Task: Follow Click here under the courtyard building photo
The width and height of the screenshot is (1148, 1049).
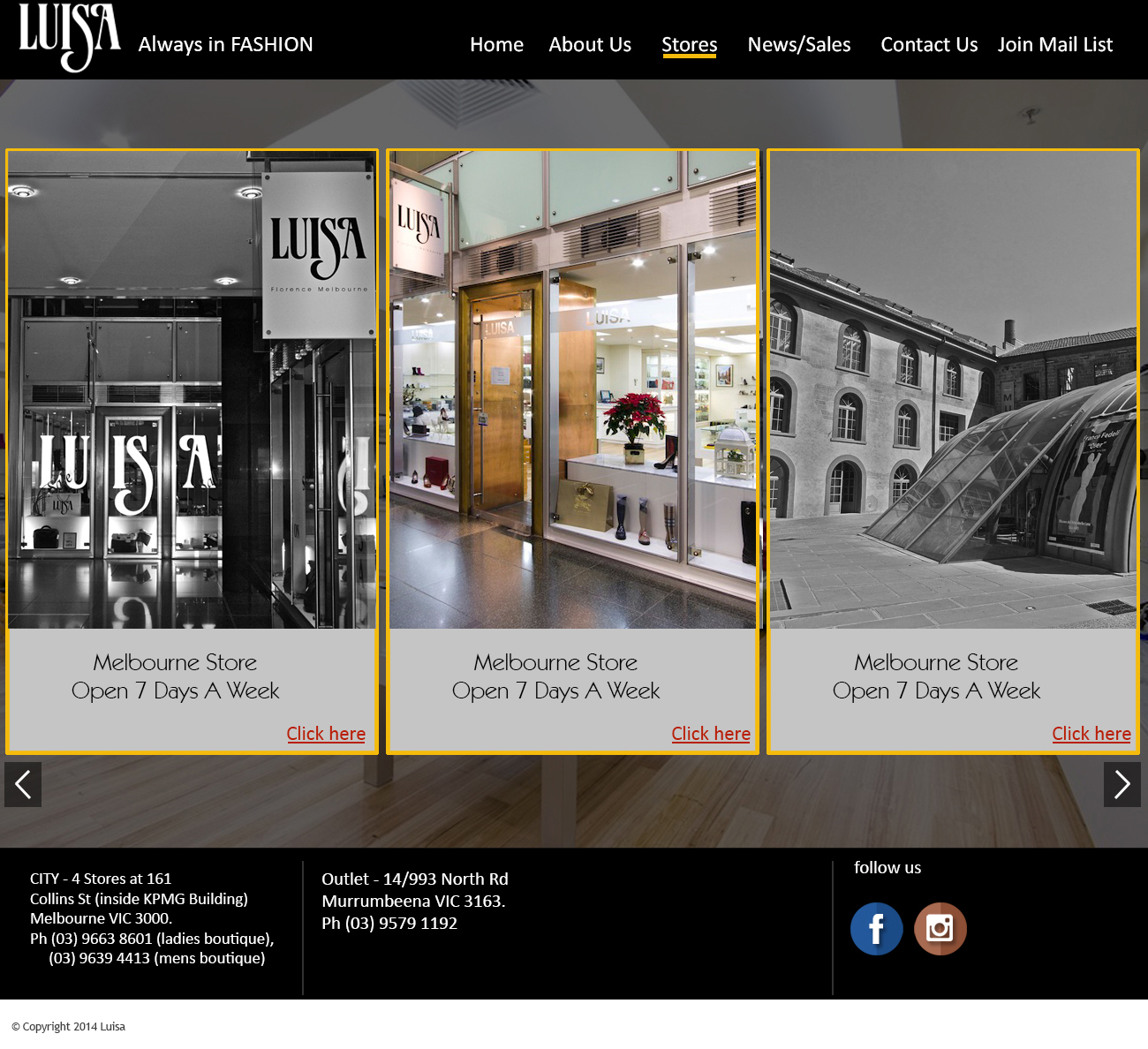Action: tap(1091, 734)
